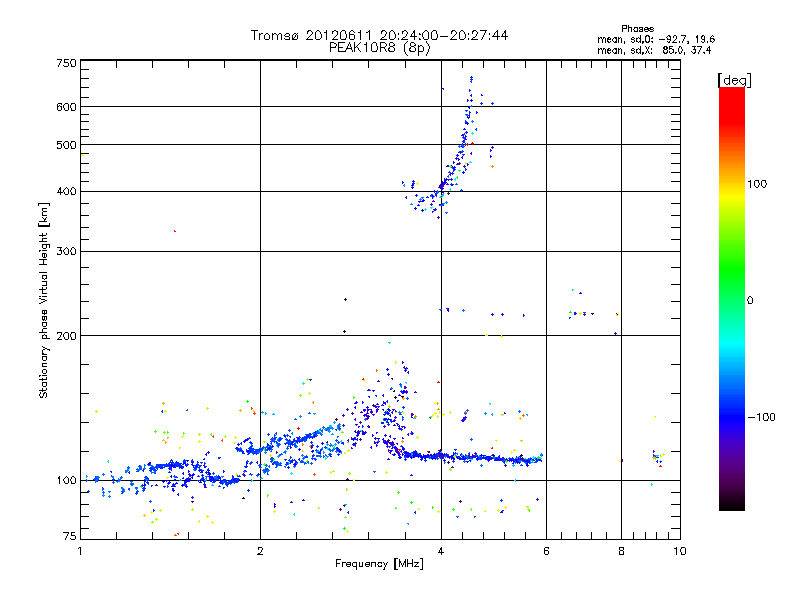The image size is (800, 600).
Task: Click the dark point just below 250 km near 2.8 MHz
Action: point(345,299)
